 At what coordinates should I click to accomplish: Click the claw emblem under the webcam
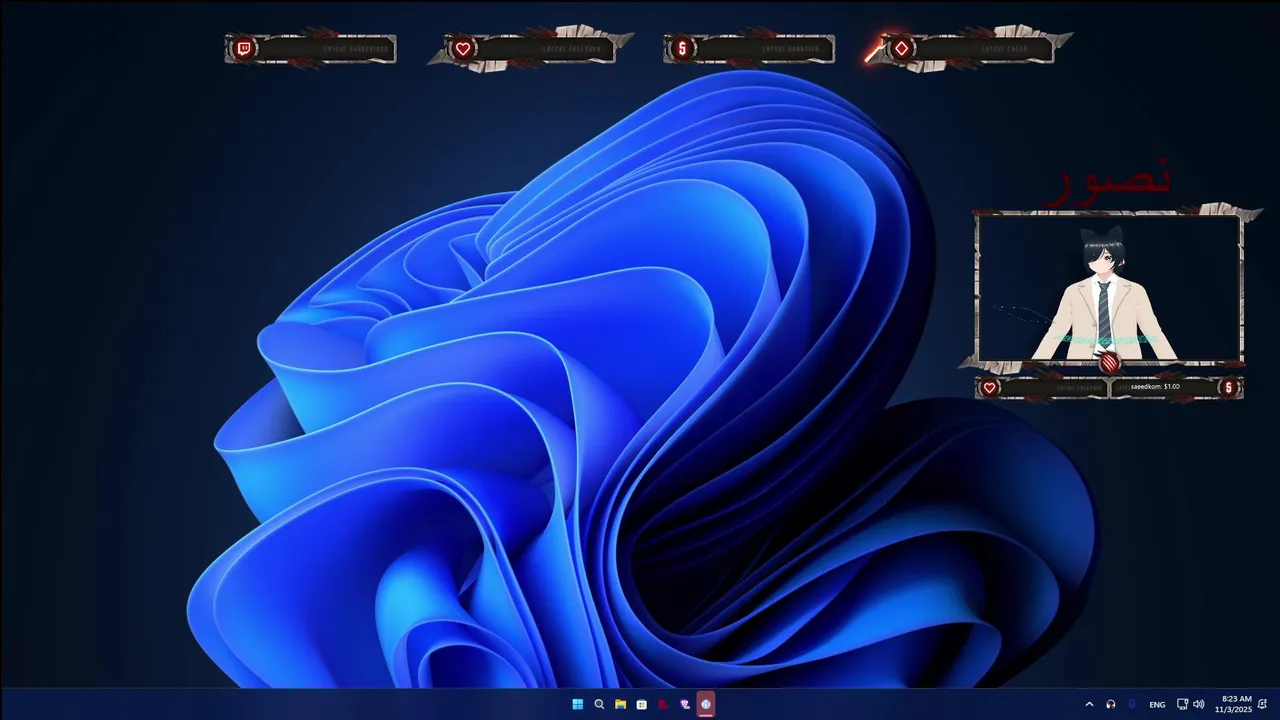pos(1109,364)
